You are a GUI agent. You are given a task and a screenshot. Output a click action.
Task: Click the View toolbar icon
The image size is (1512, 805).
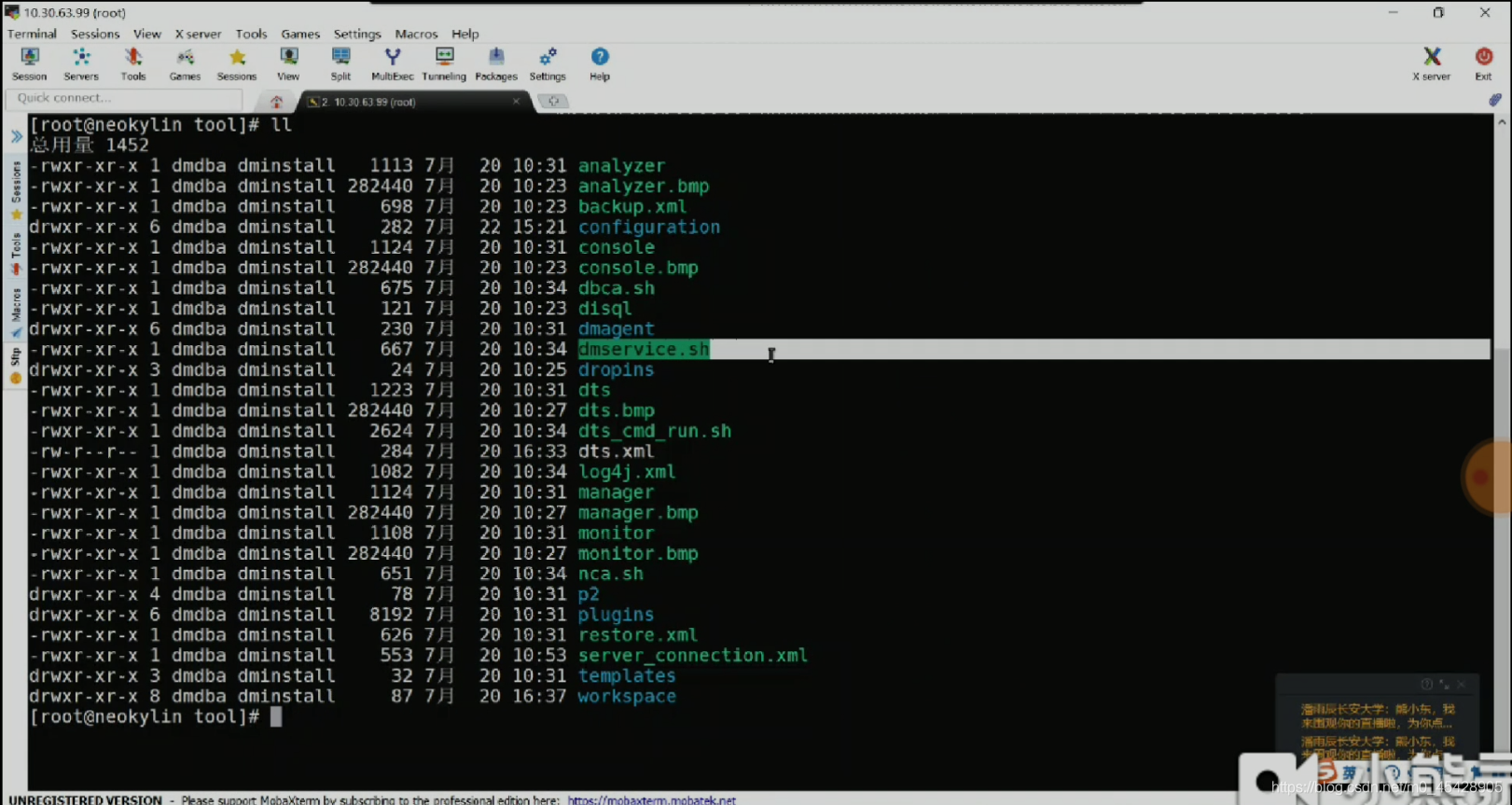point(288,64)
